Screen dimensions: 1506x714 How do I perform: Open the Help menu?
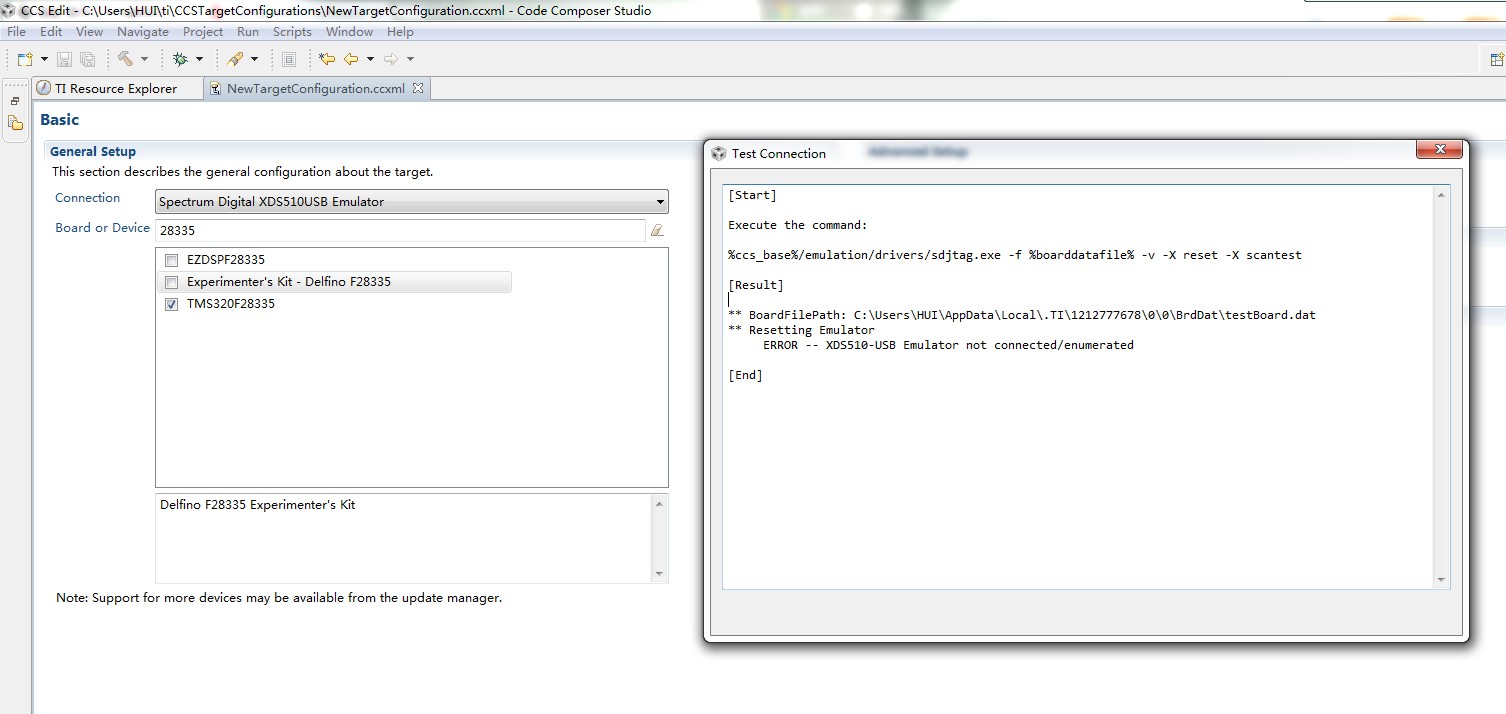(x=400, y=32)
